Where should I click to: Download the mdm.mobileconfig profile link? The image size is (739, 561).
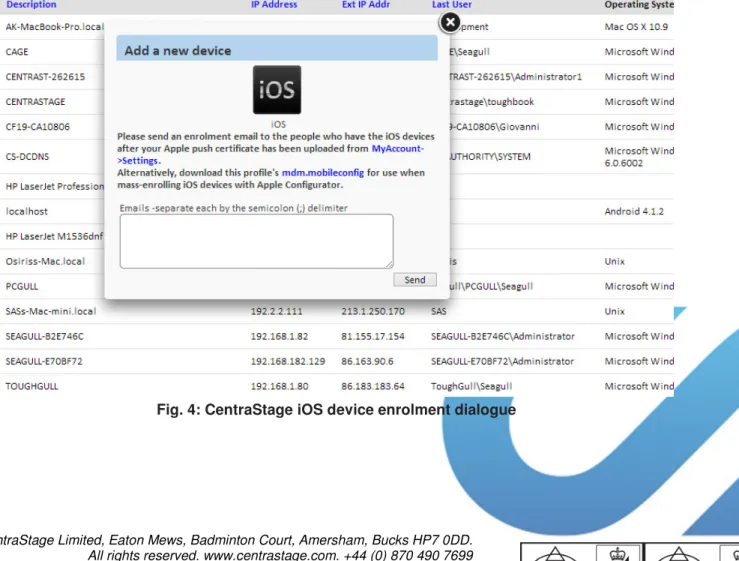click(323, 173)
